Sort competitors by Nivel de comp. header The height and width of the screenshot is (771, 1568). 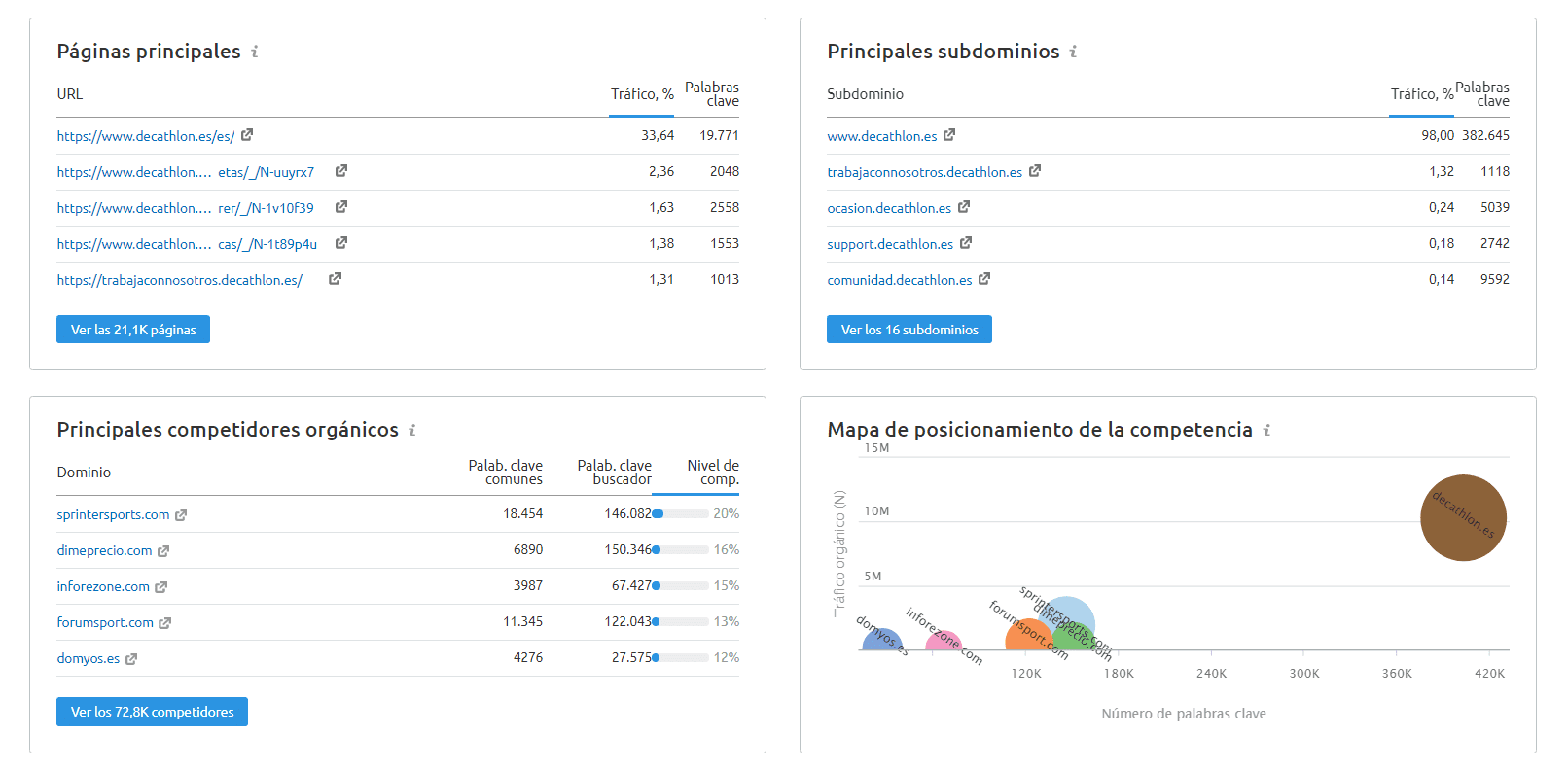[713, 473]
